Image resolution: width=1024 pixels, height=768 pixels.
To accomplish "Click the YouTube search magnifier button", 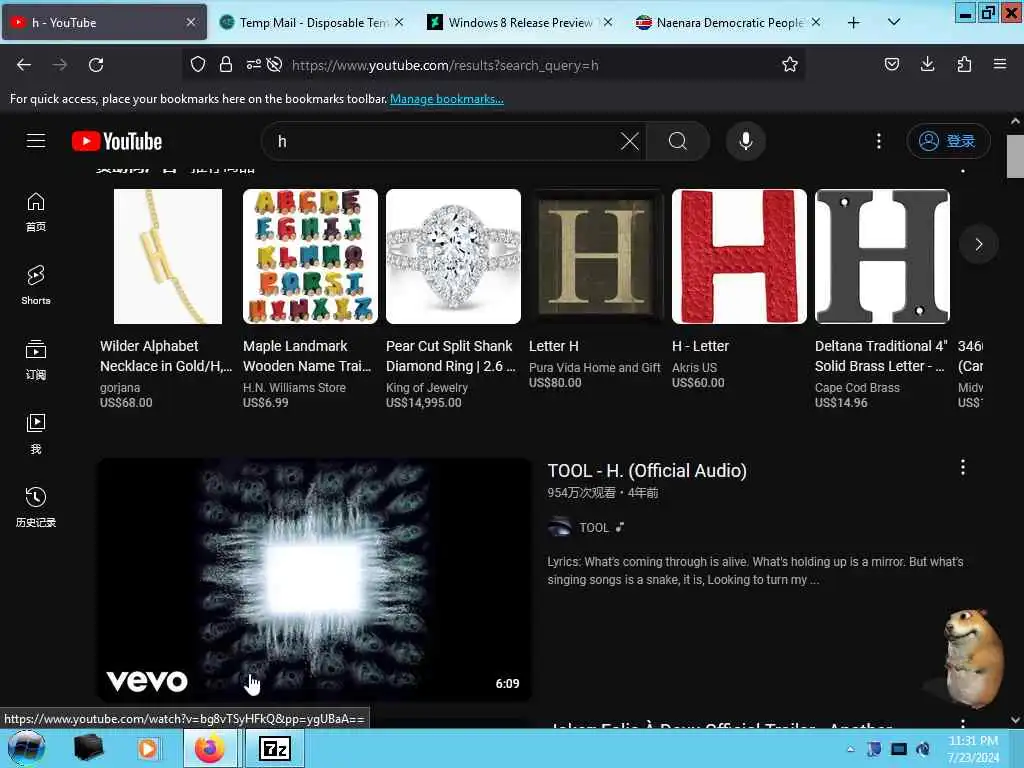I will pyautogui.click(x=678, y=141).
